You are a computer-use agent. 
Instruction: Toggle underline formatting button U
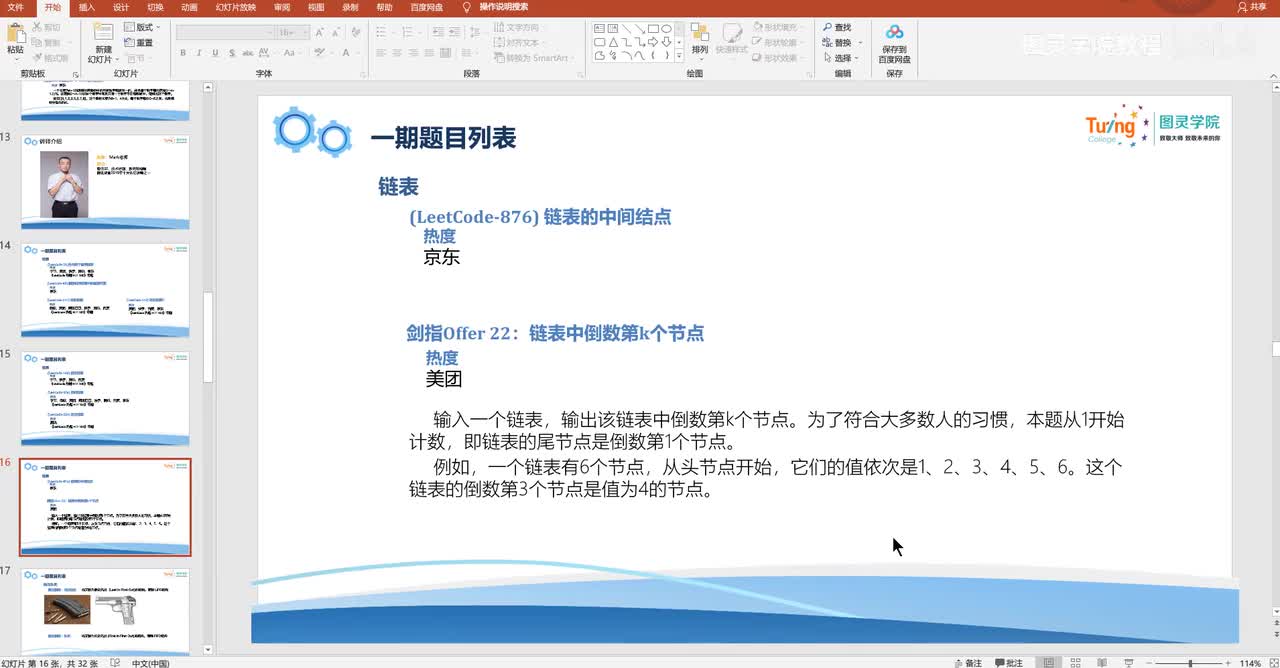pos(215,53)
